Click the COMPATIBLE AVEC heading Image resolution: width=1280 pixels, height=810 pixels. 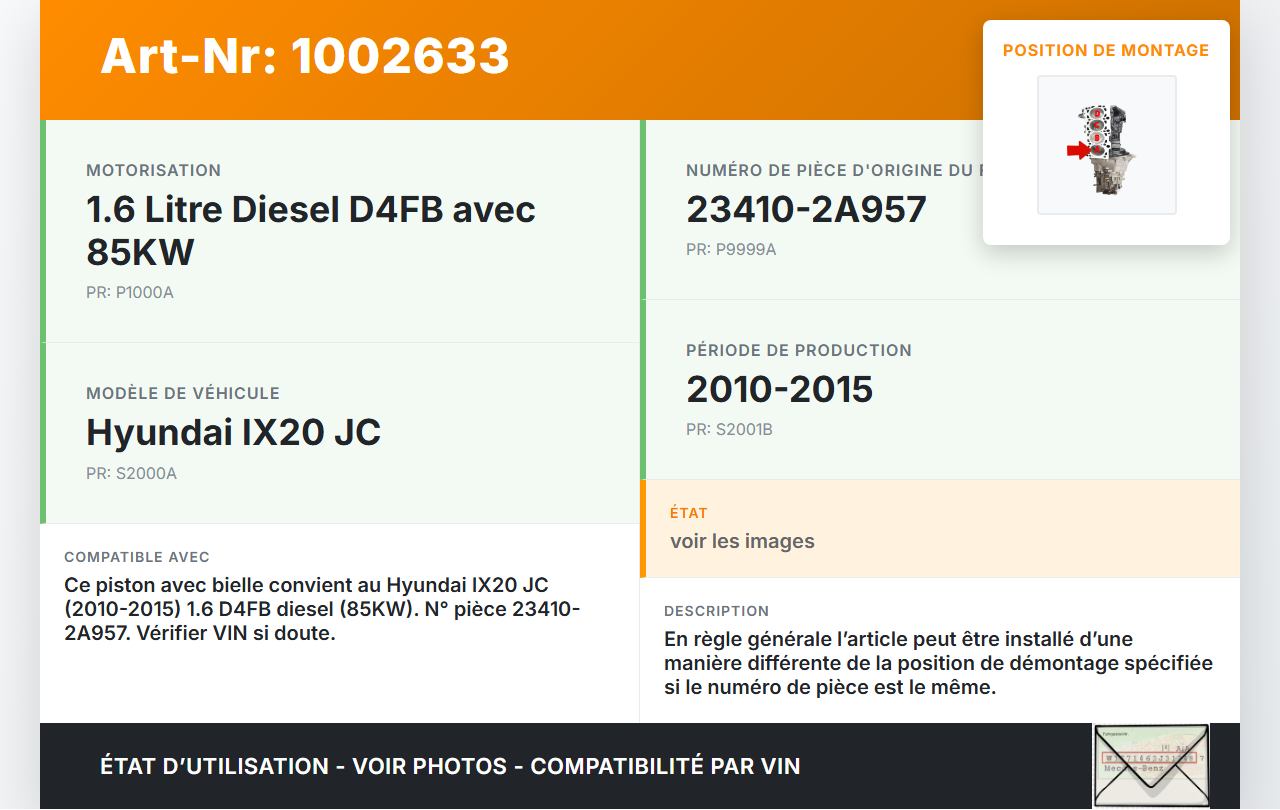[137, 557]
